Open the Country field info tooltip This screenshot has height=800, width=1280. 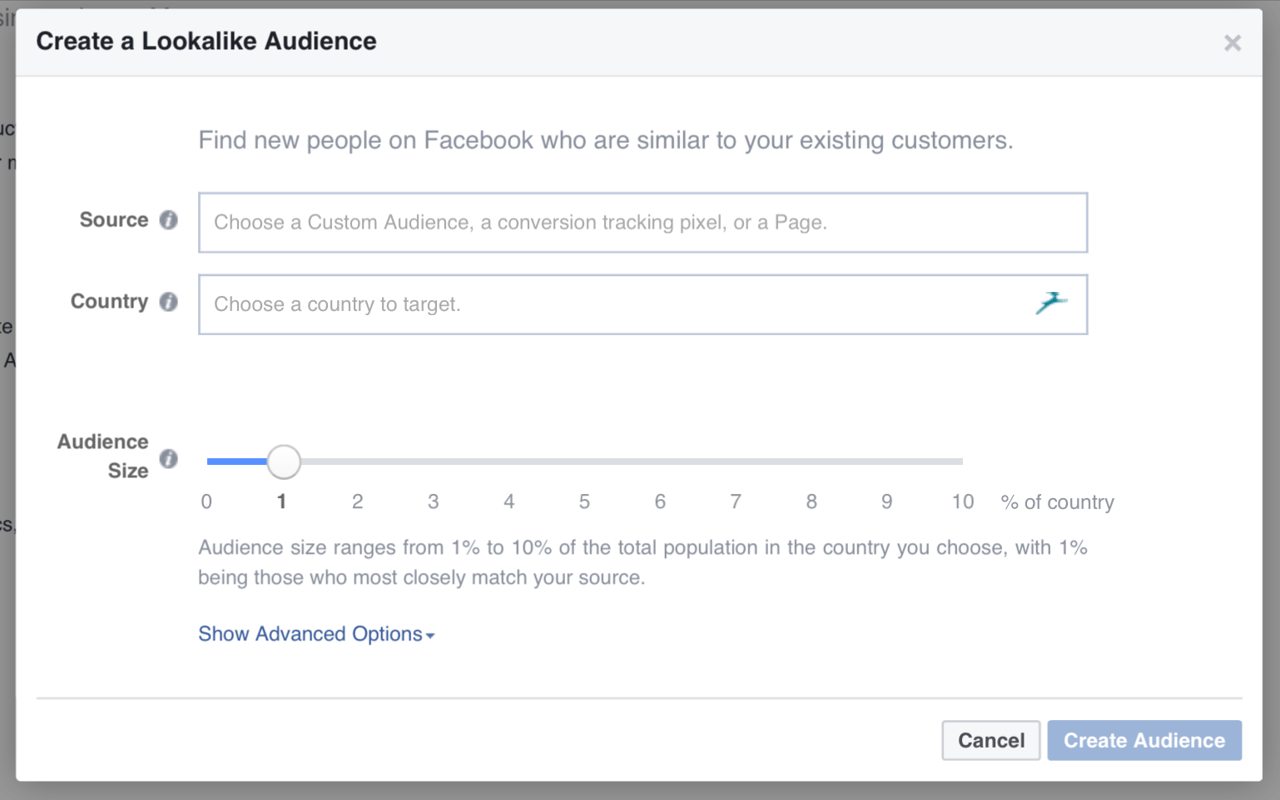coord(168,301)
